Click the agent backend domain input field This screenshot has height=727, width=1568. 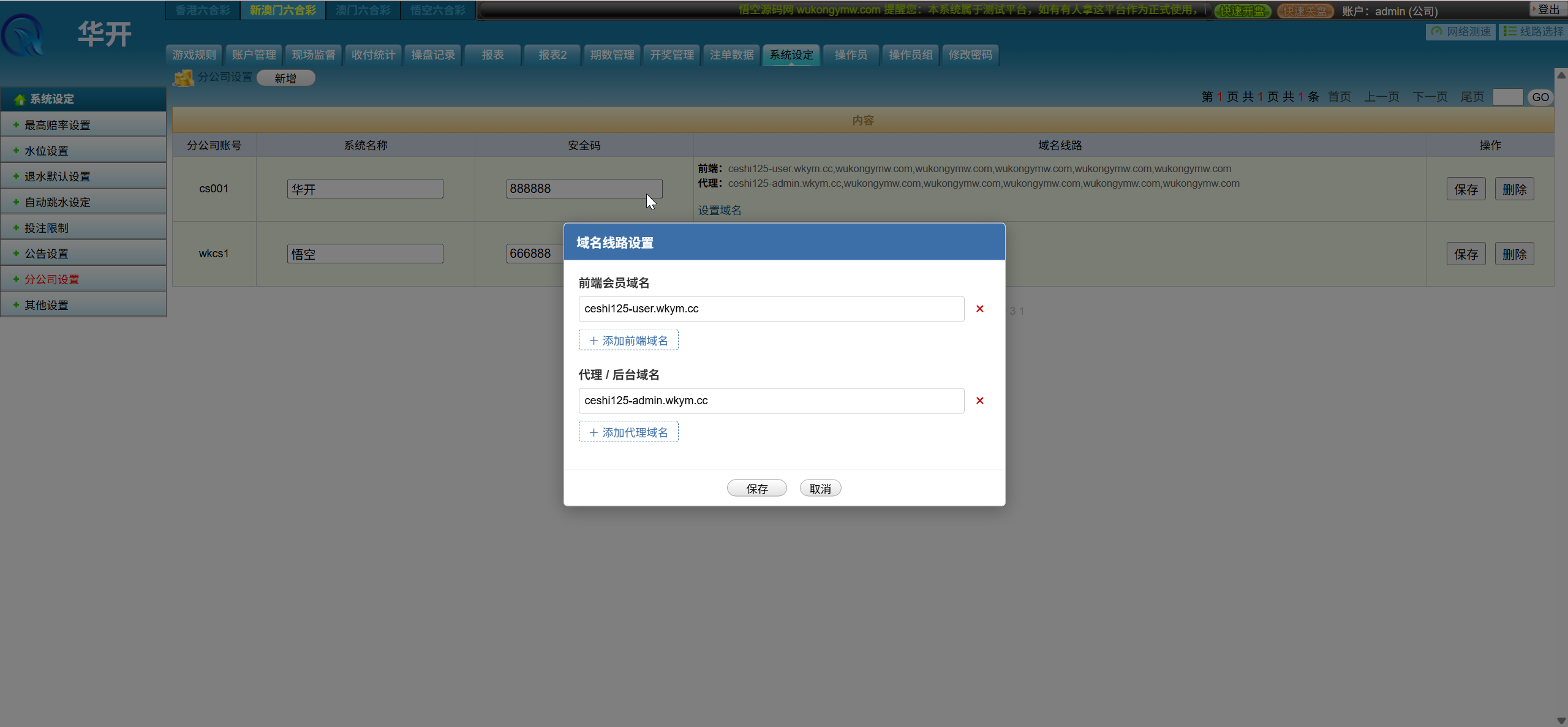point(771,401)
